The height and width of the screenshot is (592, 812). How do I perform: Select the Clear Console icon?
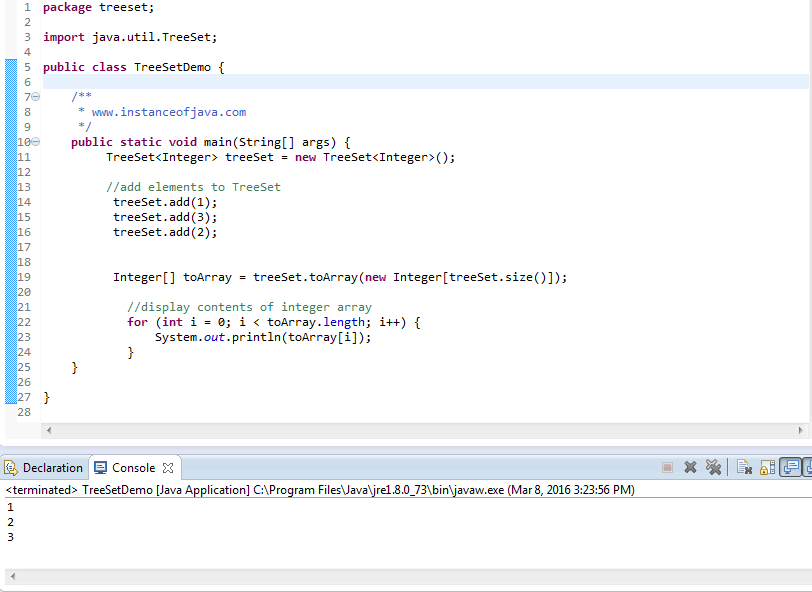pyautogui.click(x=743, y=467)
